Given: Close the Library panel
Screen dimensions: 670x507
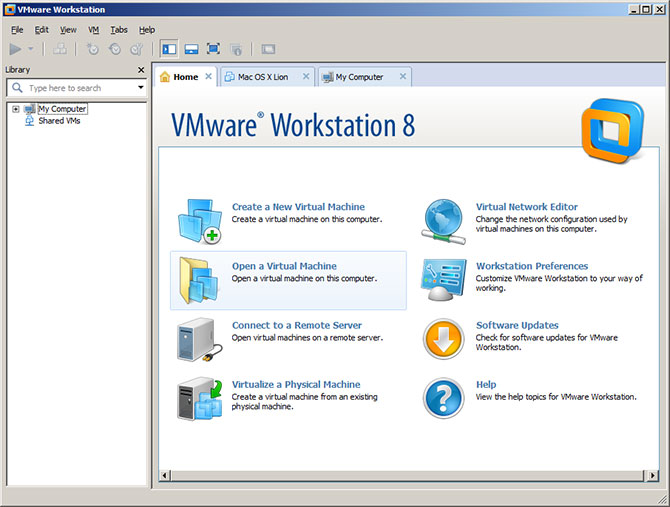Looking at the screenshot, I should [141, 70].
